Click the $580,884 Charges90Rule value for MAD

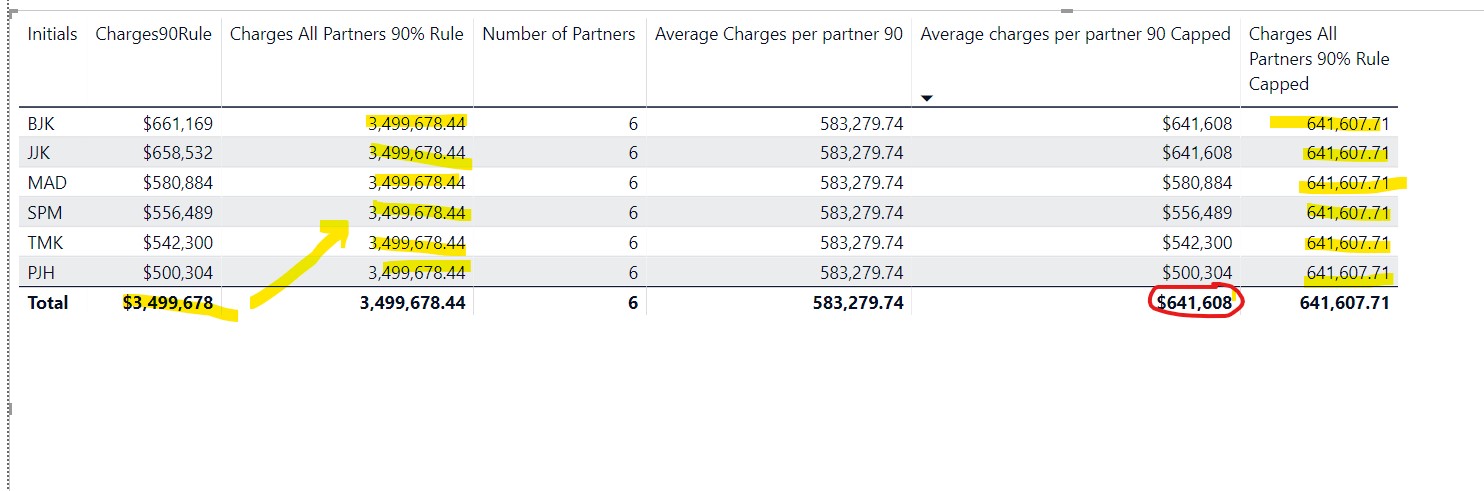click(x=178, y=183)
